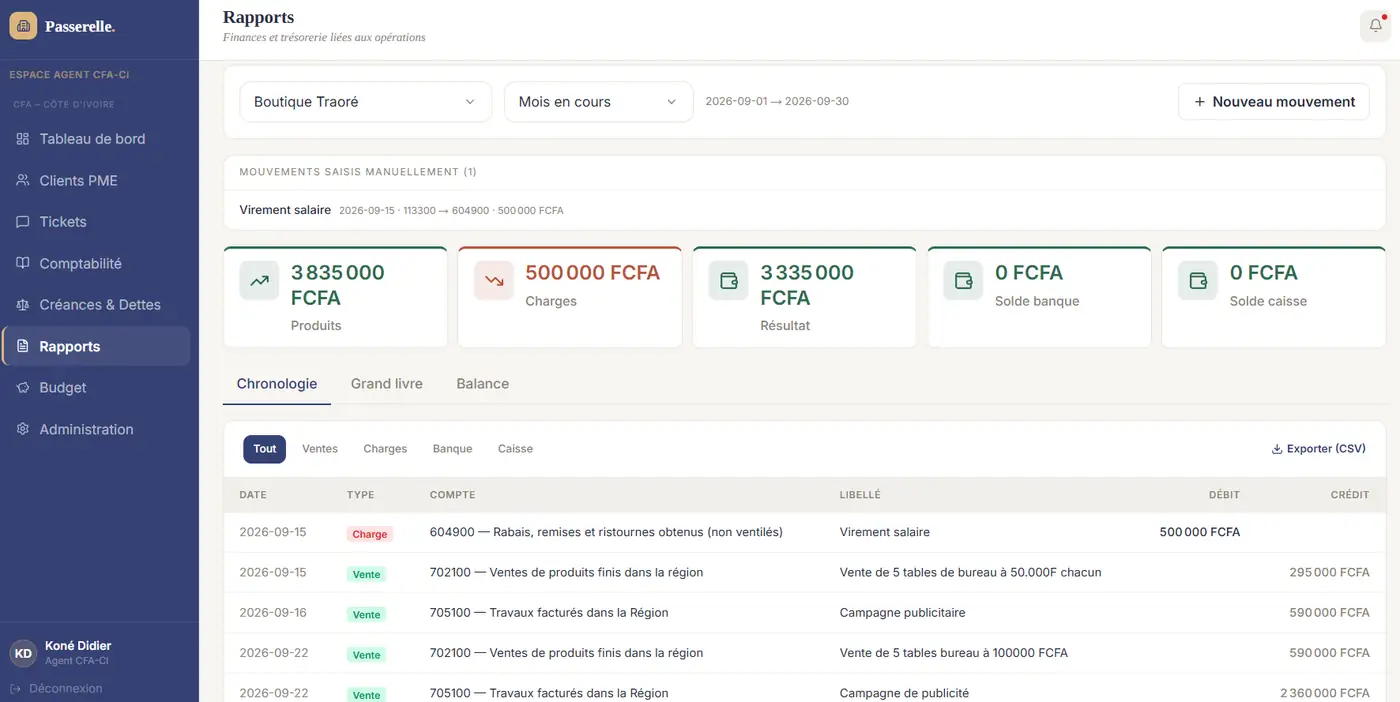Click the Créances & Dettes scale icon

tap(23, 305)
